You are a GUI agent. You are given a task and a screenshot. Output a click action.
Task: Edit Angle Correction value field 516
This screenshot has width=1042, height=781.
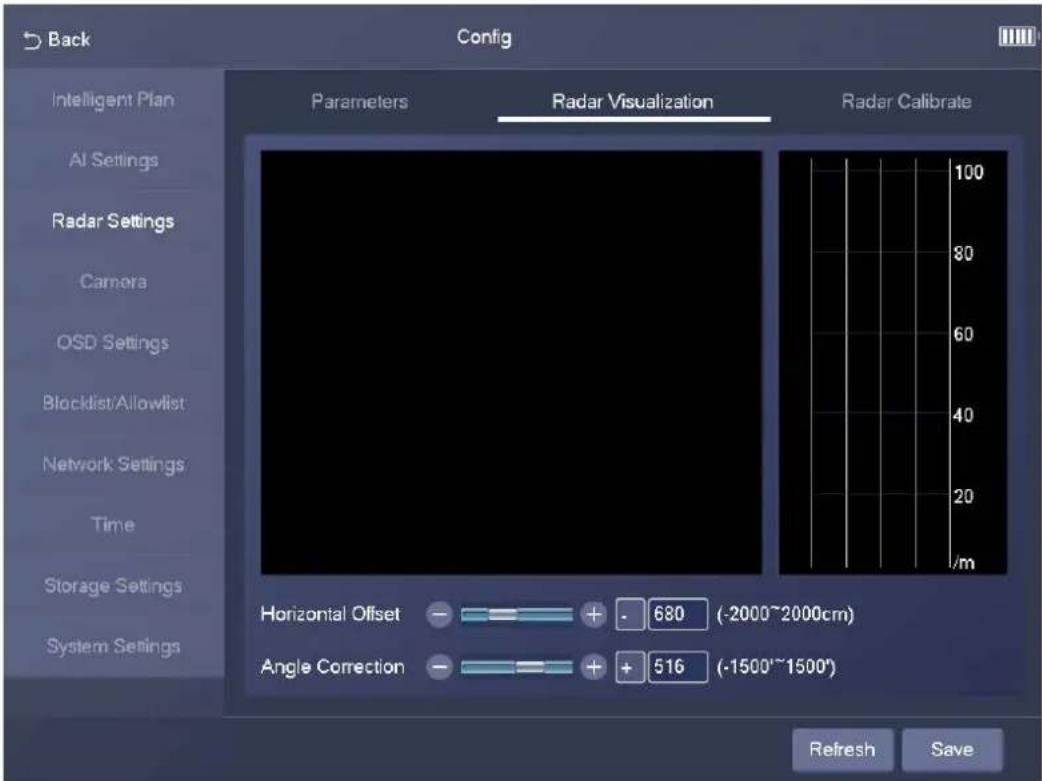(x=678, y=667)
